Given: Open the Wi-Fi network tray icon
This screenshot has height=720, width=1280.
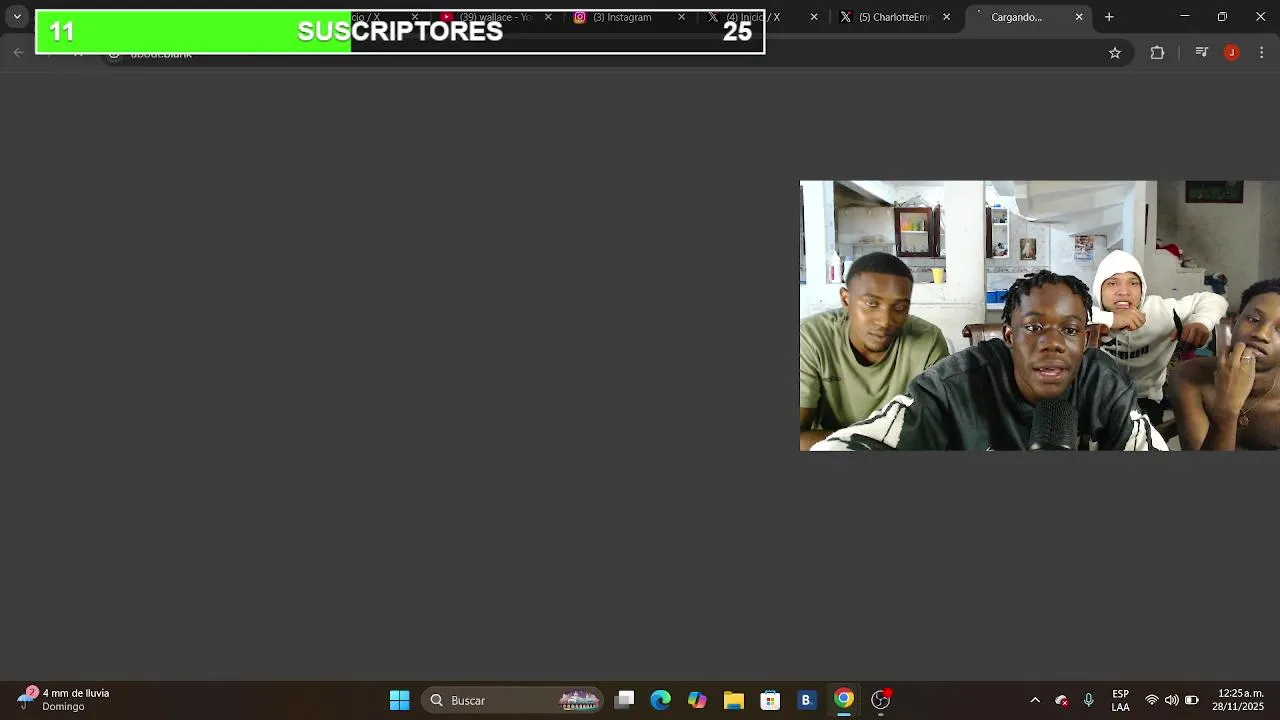Looking at the screenshot, I should click(x=1152, y=700).
